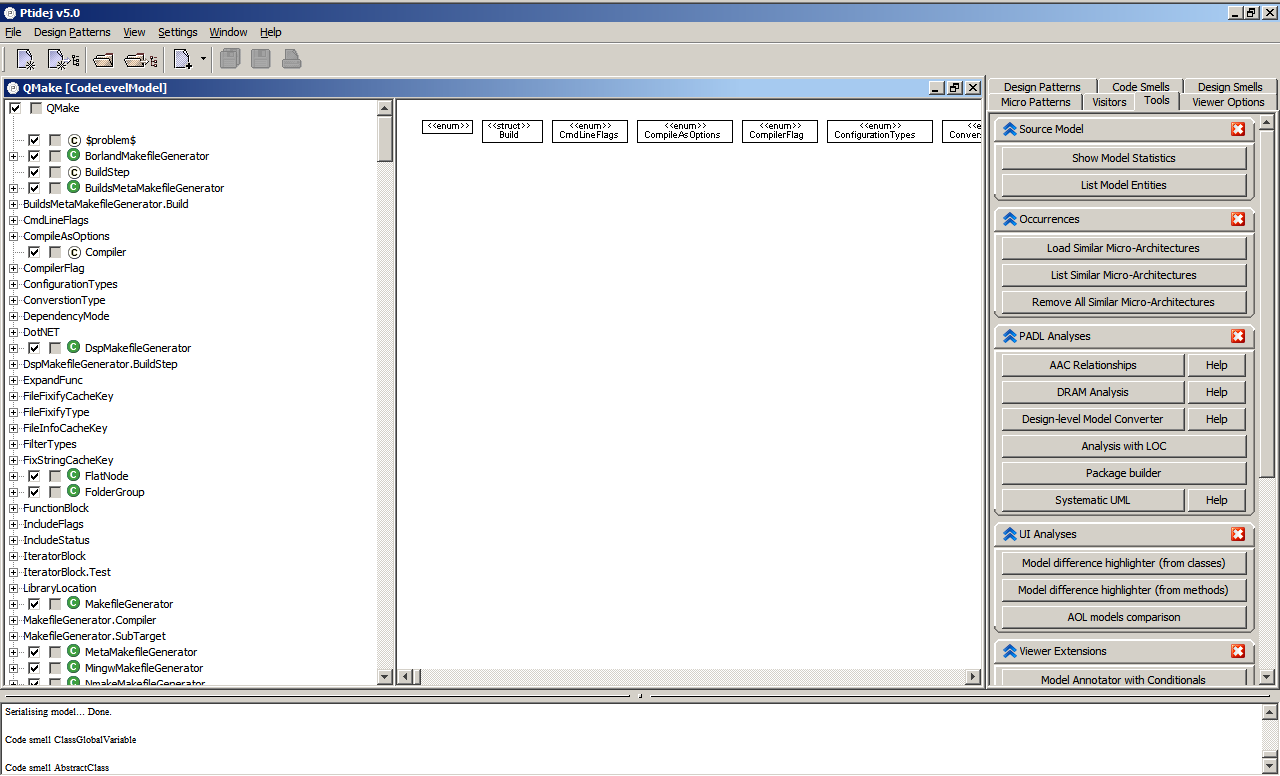Click the DRAM Analysis button
This screenshot has width=1280, height=776.
click(x=1092, y=391)
